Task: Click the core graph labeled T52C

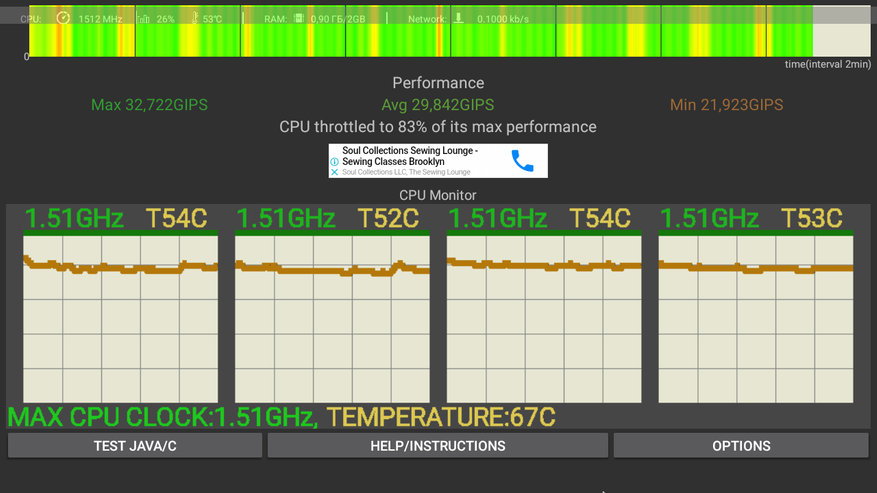Action: point(332,318)
